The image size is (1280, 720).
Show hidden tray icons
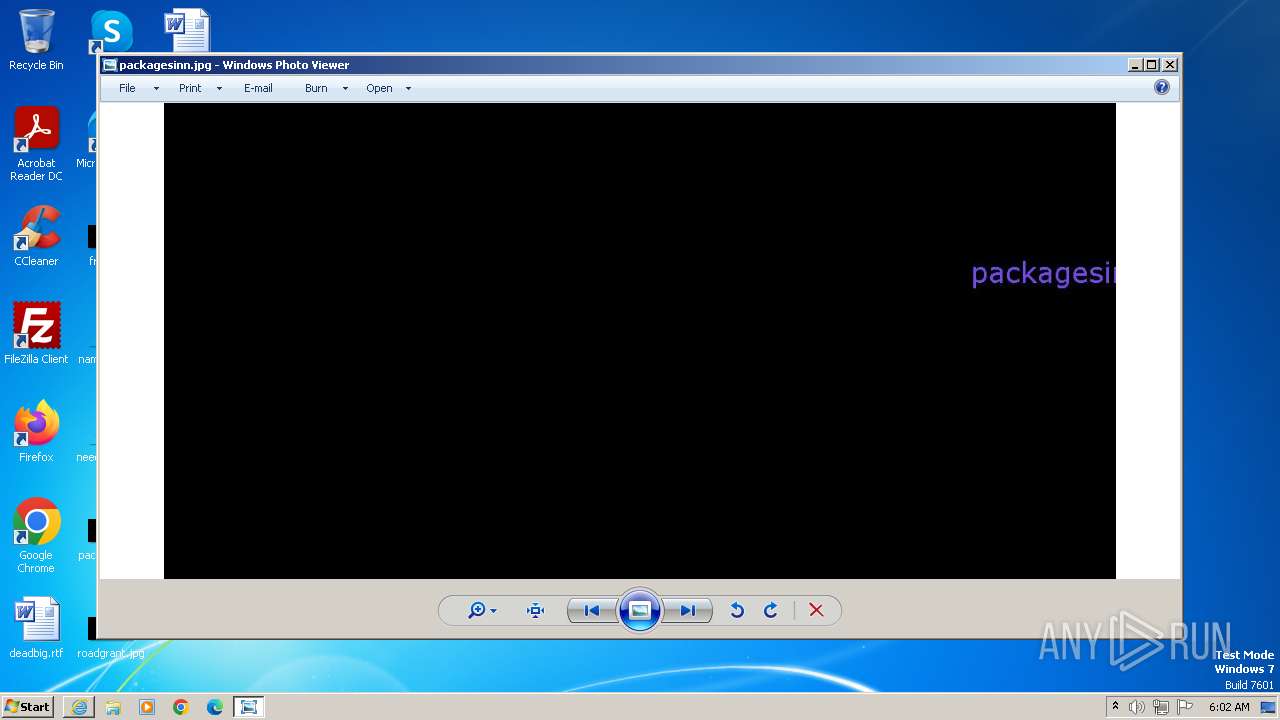click(x=1115, y=707)
